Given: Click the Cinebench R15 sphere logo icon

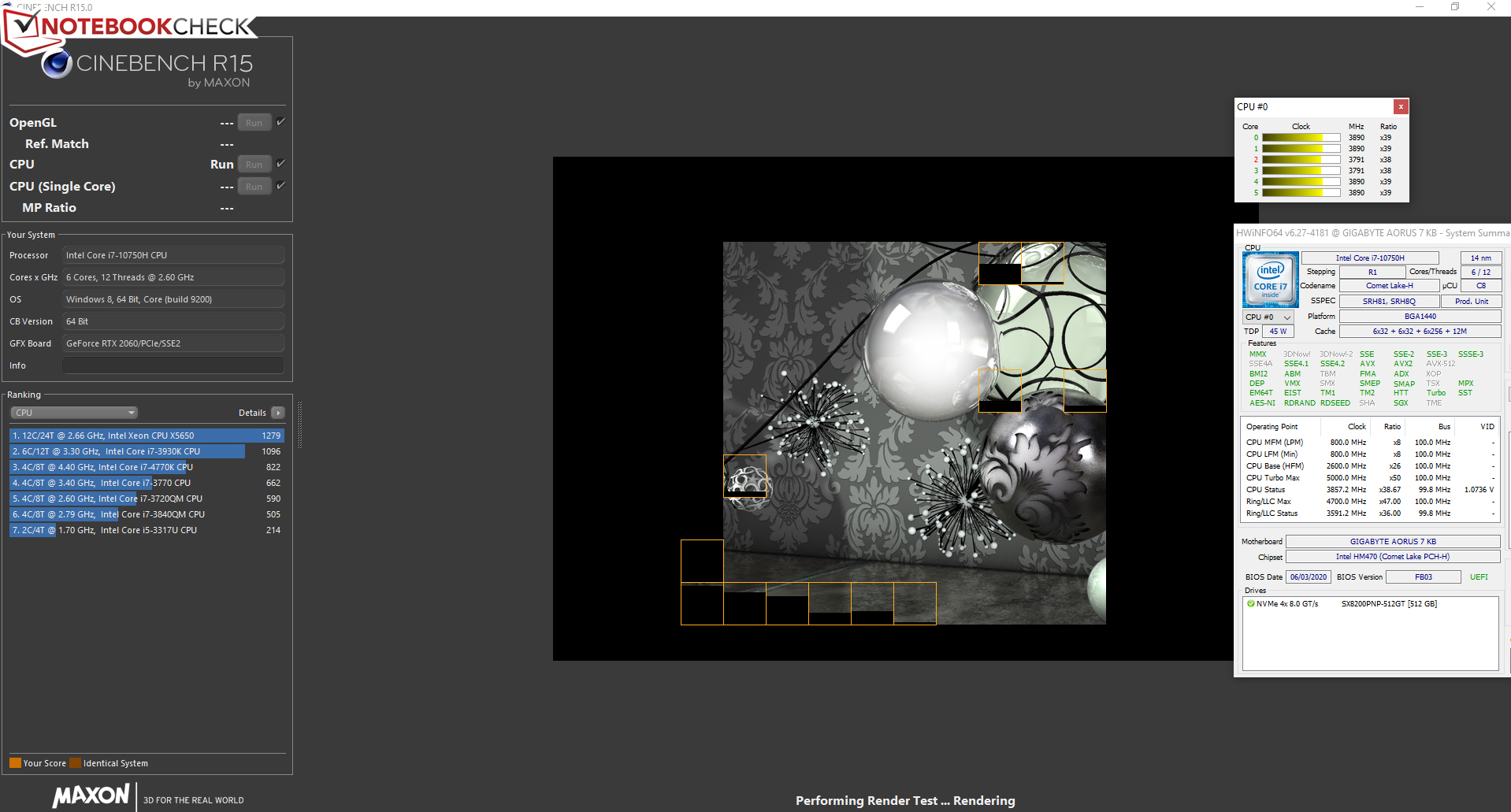Looking at the screenshot, I should [x=57, y=64].
